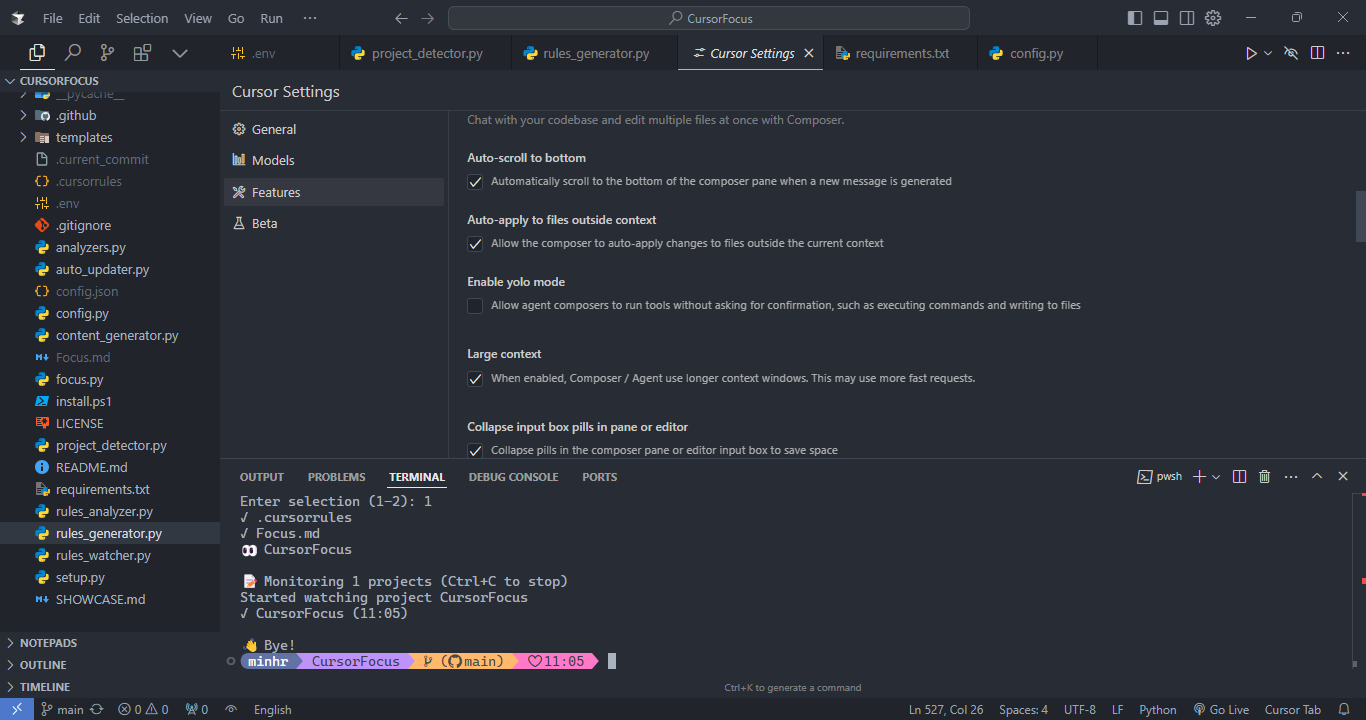Maximize the panel with up chevron
The height and width of the screenshot is (720, 1366).
coord(1317,477)
